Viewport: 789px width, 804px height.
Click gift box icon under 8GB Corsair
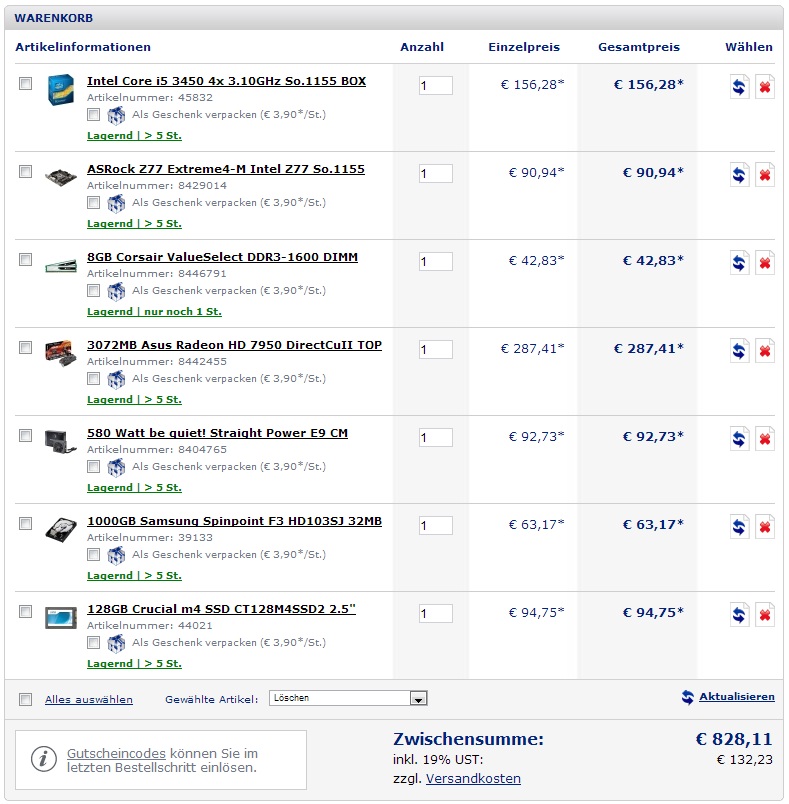[x=116, y=291]
